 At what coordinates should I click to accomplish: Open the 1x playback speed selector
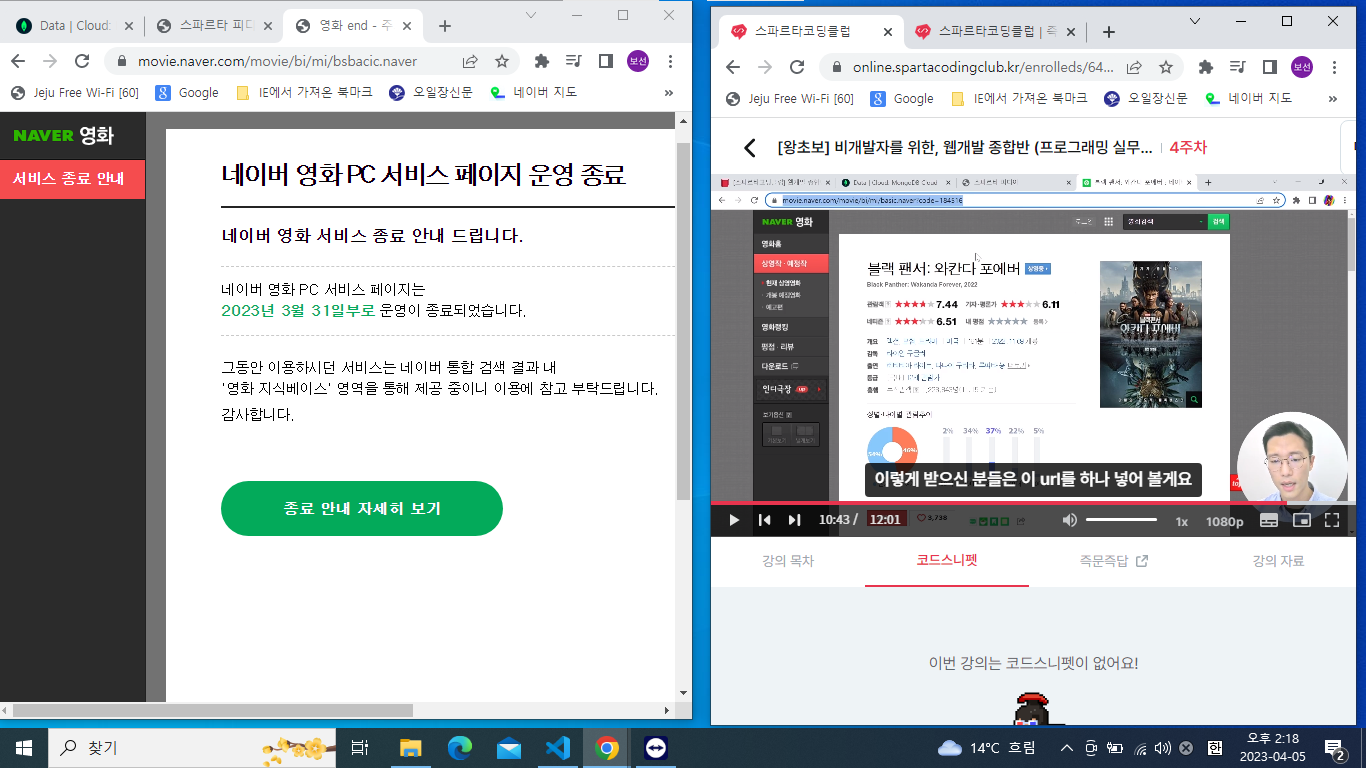coord(1181,521)
